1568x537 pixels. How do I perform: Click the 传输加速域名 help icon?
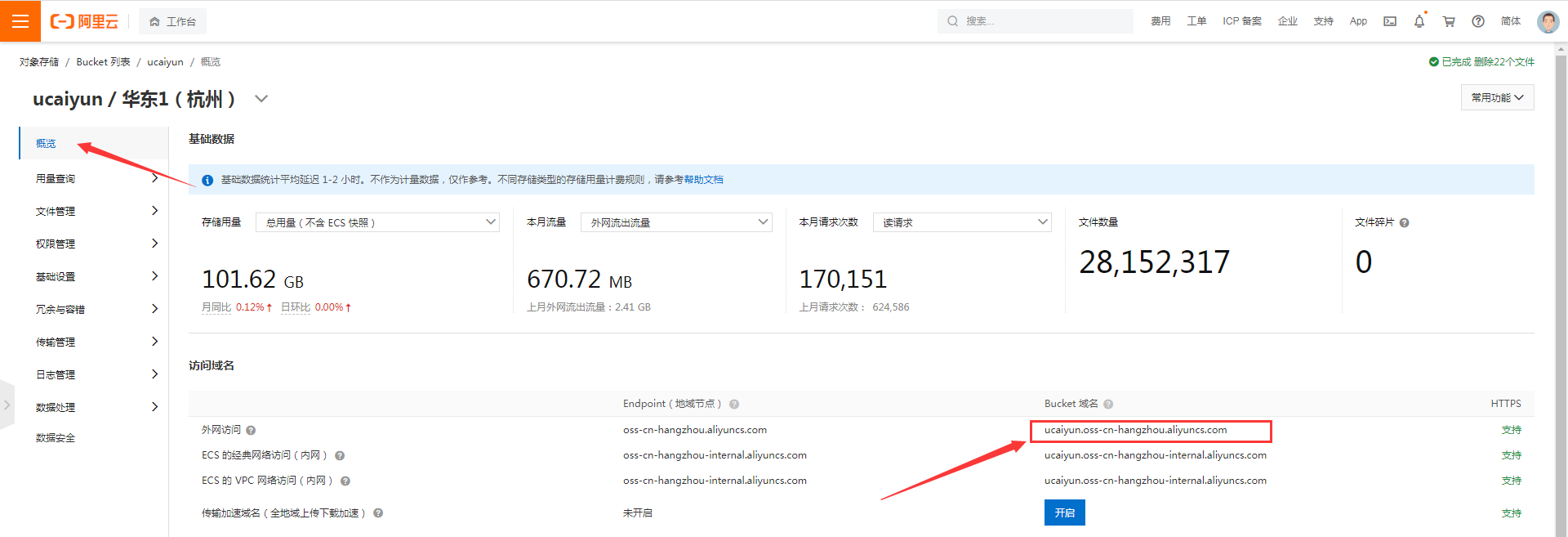(x=378, y=513)
